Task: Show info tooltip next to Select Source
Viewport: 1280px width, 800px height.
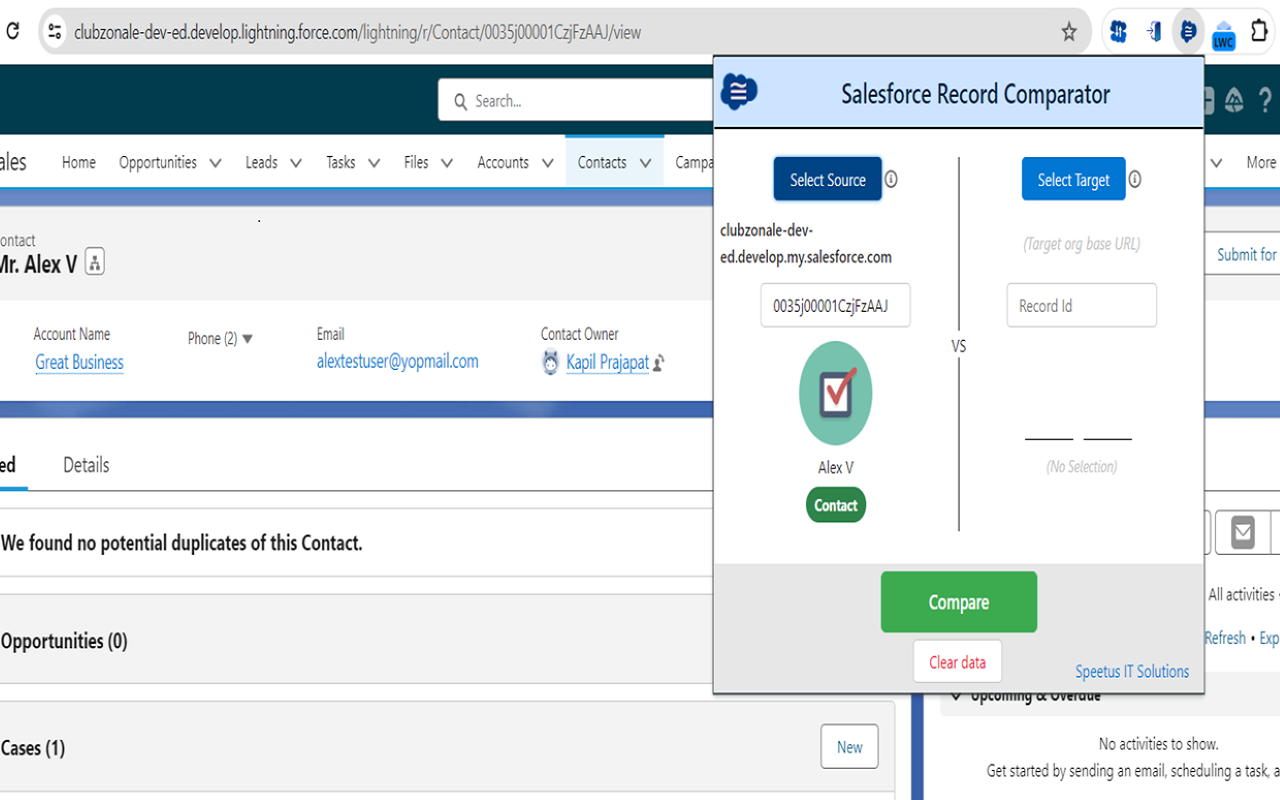Action: pos(891,179)
